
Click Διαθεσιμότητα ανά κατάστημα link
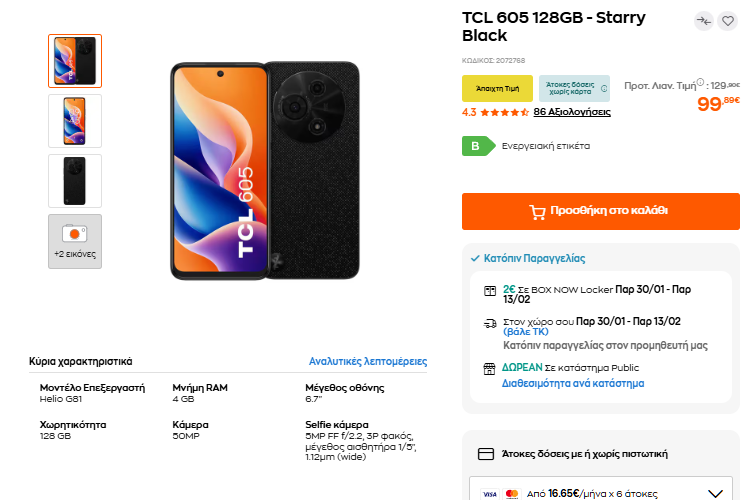pos(573,383)
